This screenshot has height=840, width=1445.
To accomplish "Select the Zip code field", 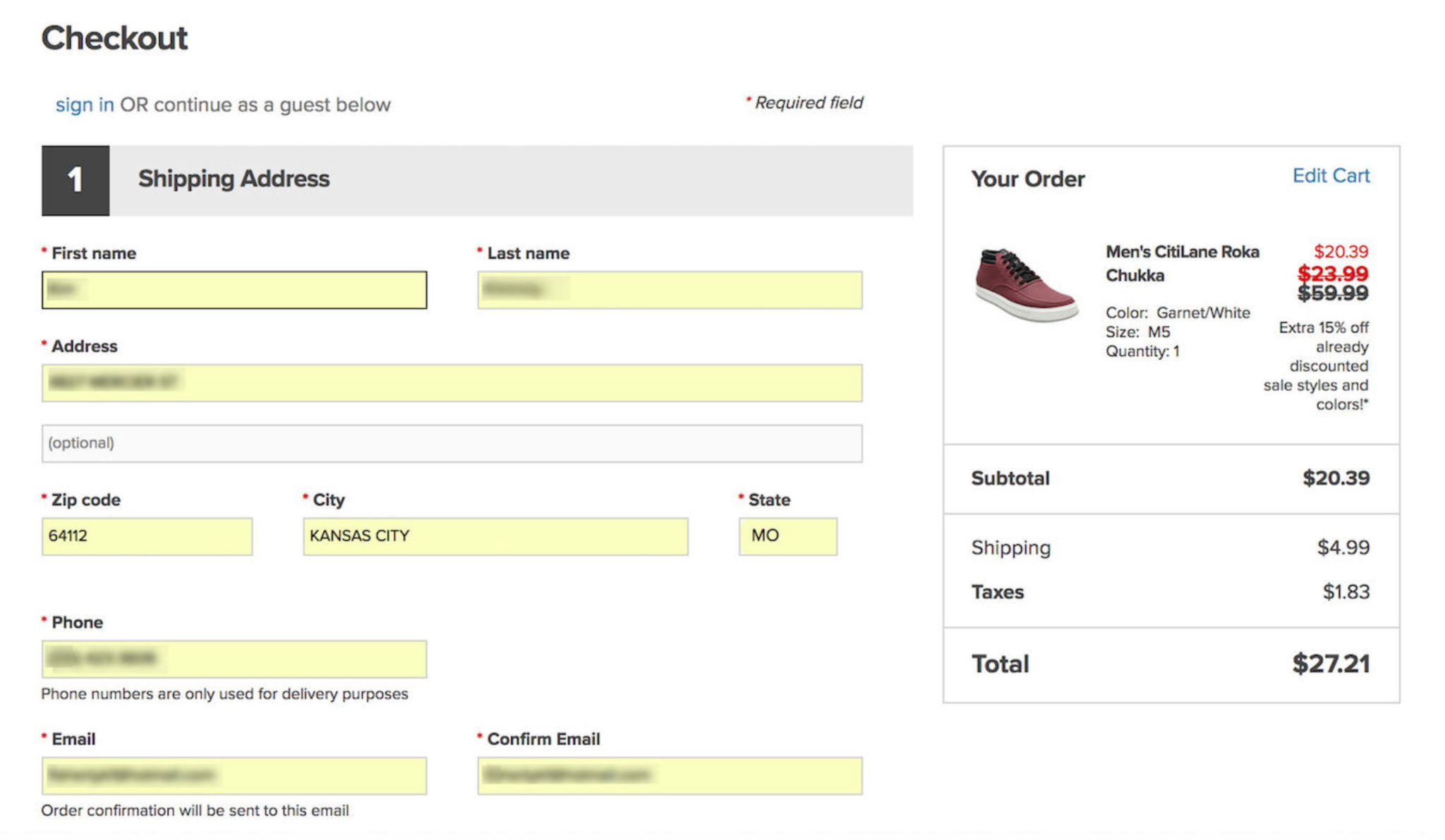I will (147, 536).
